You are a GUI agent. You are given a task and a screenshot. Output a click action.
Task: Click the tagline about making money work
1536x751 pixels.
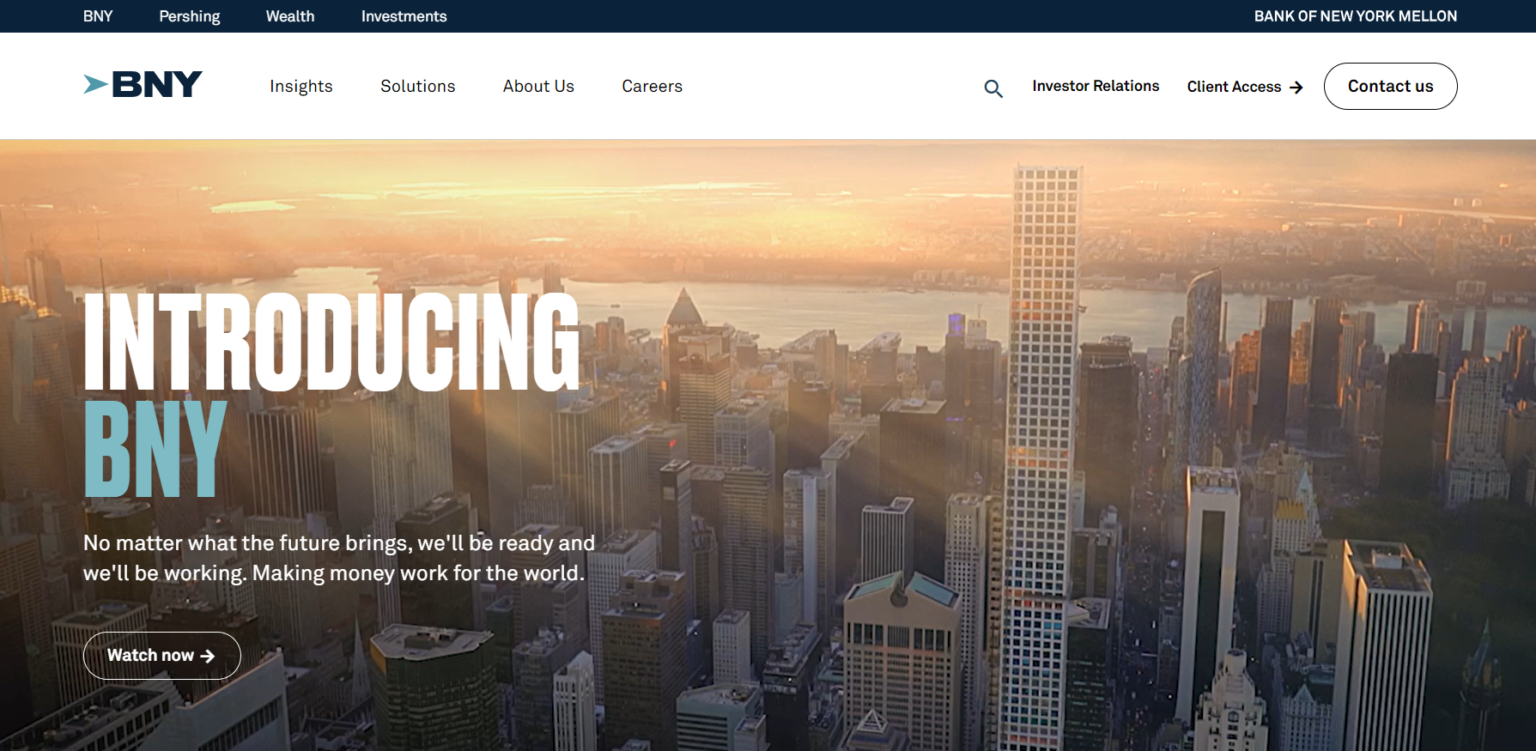click(339, 558)
